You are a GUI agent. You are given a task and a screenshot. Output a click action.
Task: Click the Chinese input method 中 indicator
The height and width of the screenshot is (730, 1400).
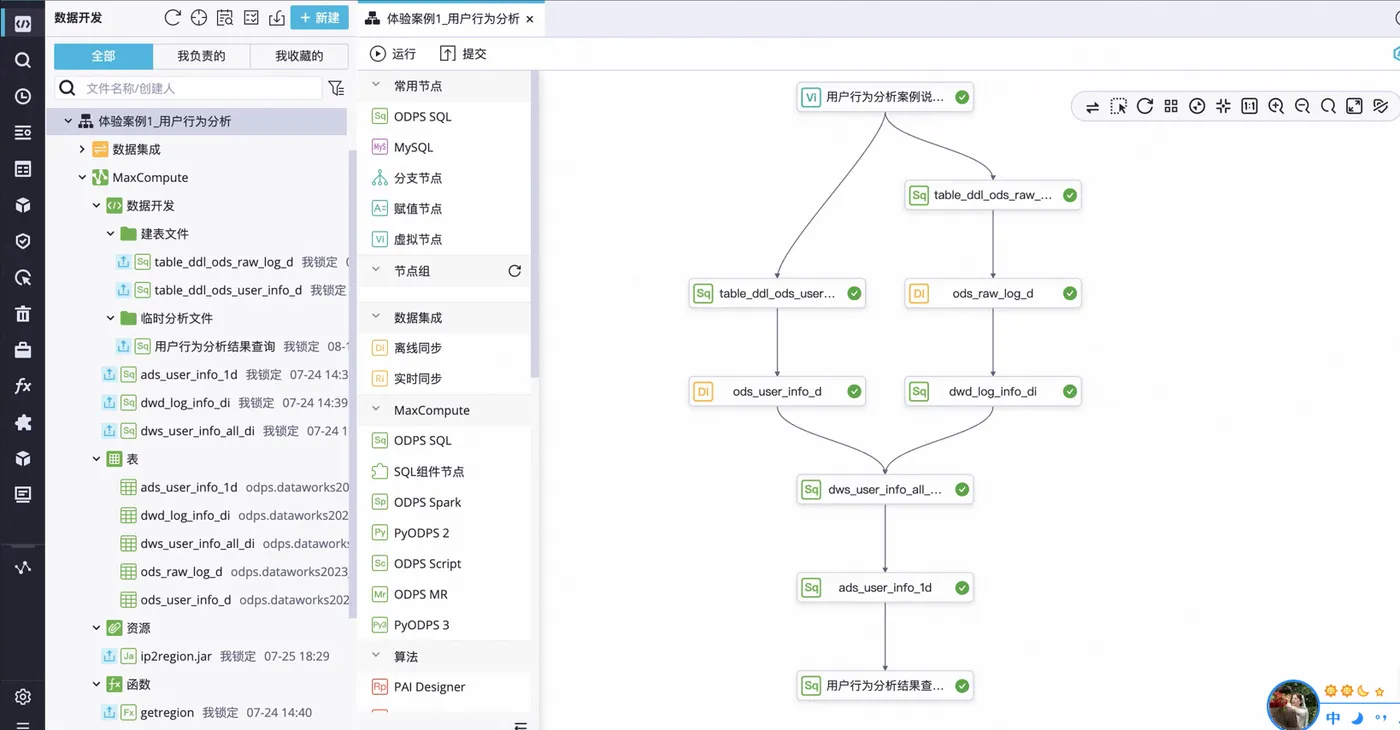click(1333, 718)
